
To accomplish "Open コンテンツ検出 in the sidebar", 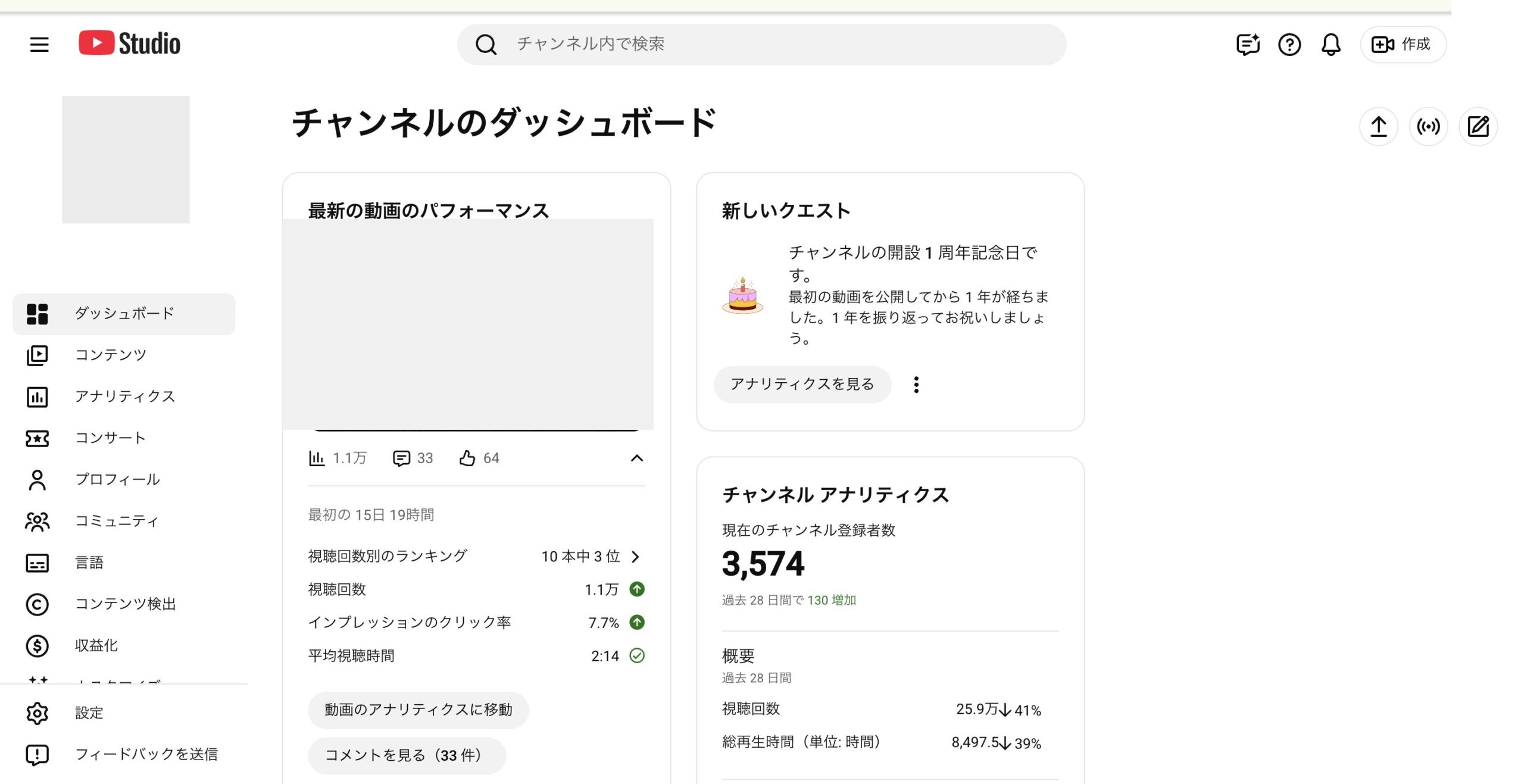I will 124,604.
